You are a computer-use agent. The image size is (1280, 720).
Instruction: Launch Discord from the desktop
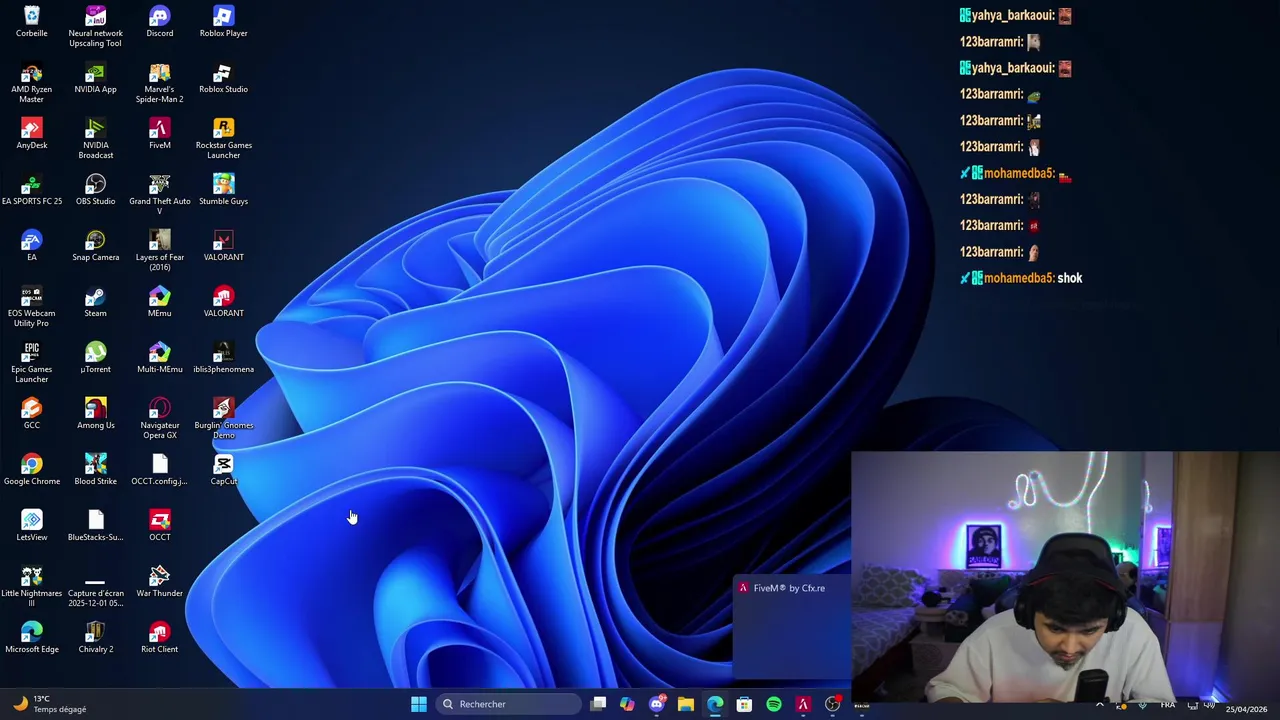159,23
